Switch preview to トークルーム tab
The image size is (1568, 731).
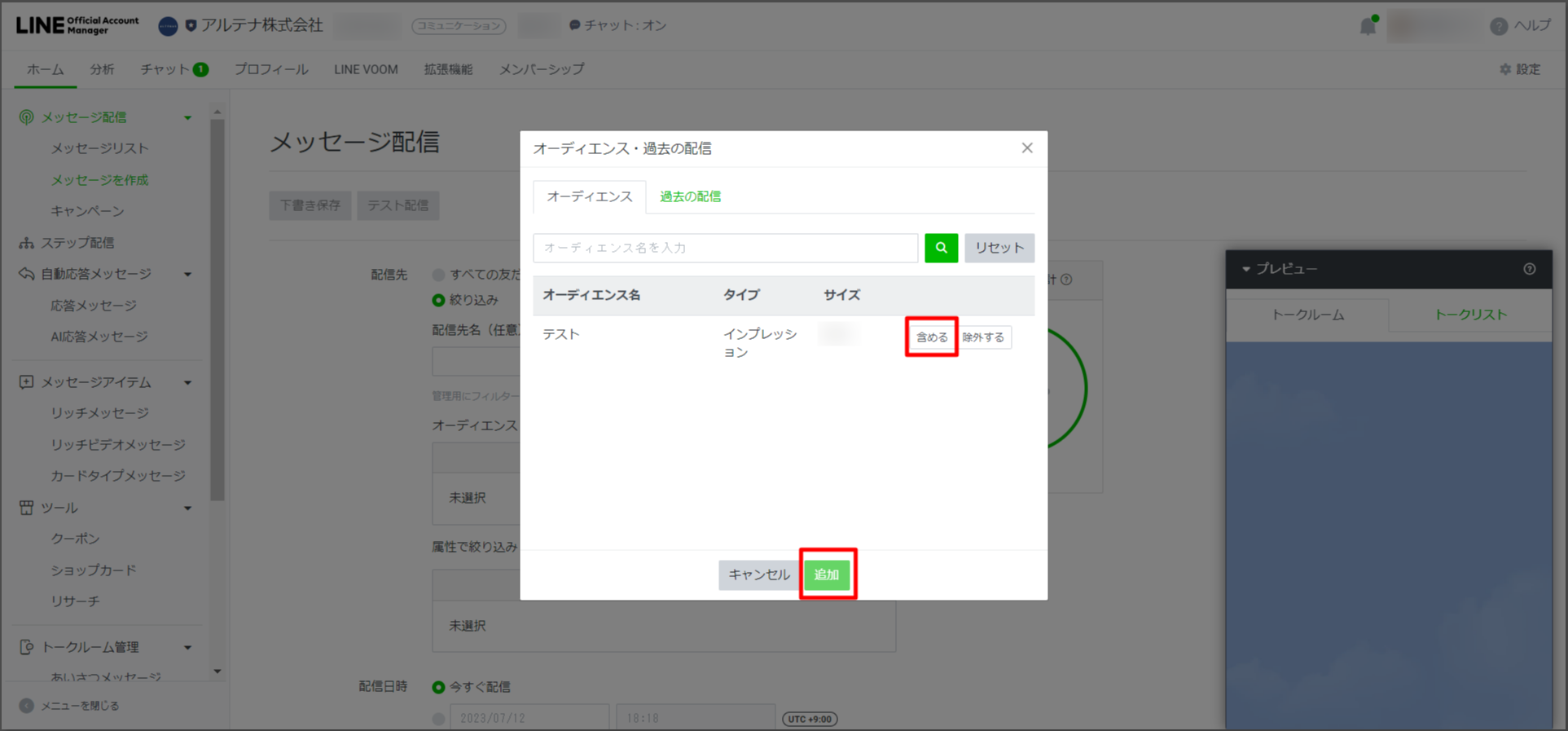[x=1307, y=315]
